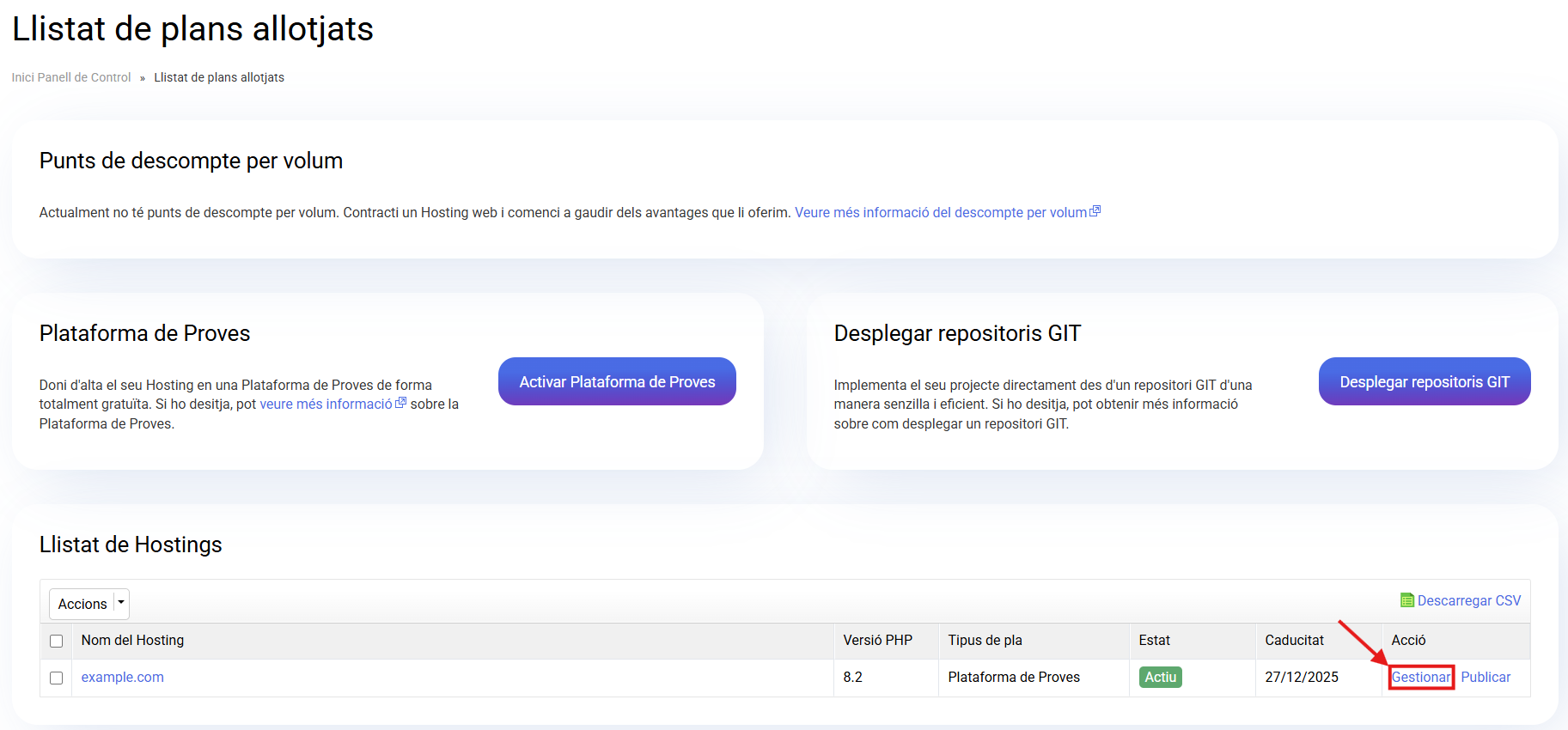Click the Nom del Hosting column header

[x=132, y=640]
